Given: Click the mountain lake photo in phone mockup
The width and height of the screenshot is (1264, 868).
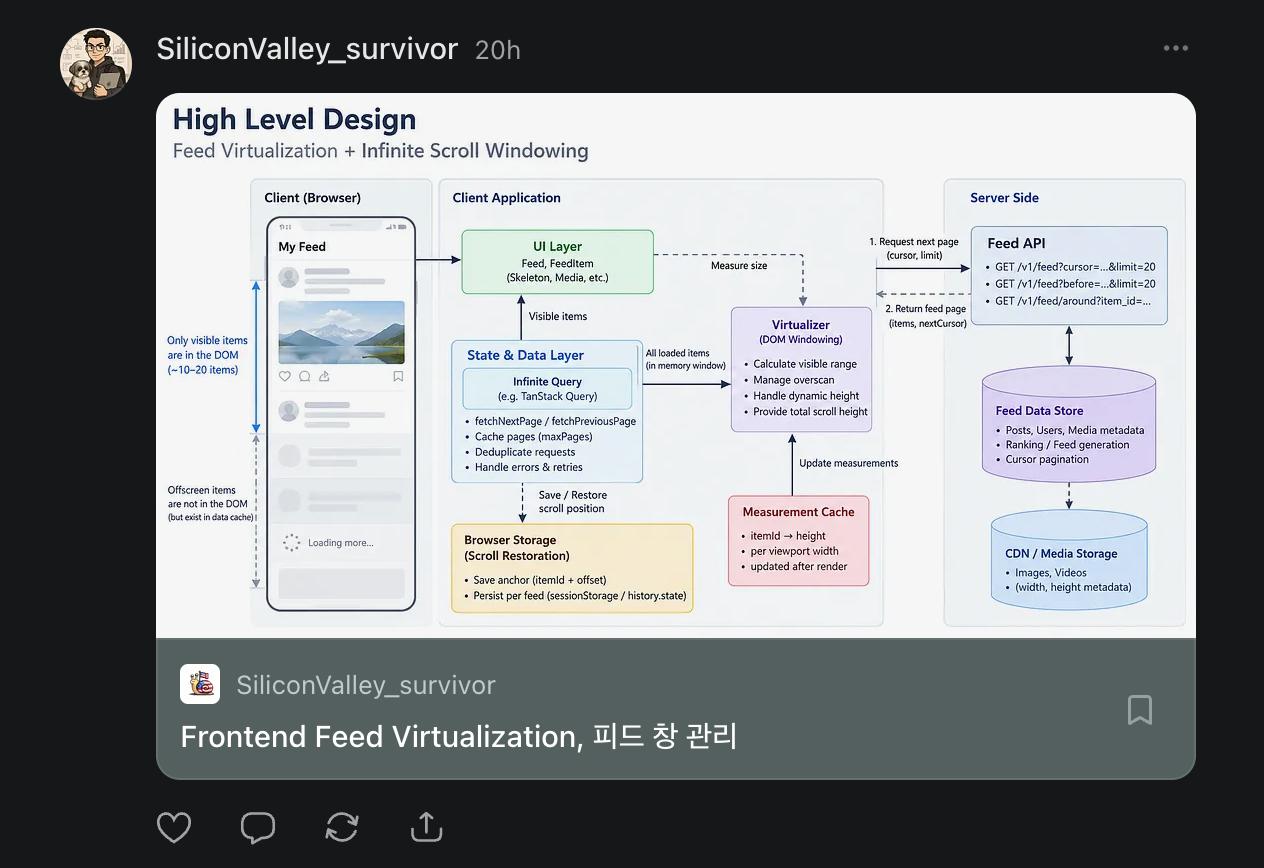Looking at the screenshot, I should click(x=341, y=332).
